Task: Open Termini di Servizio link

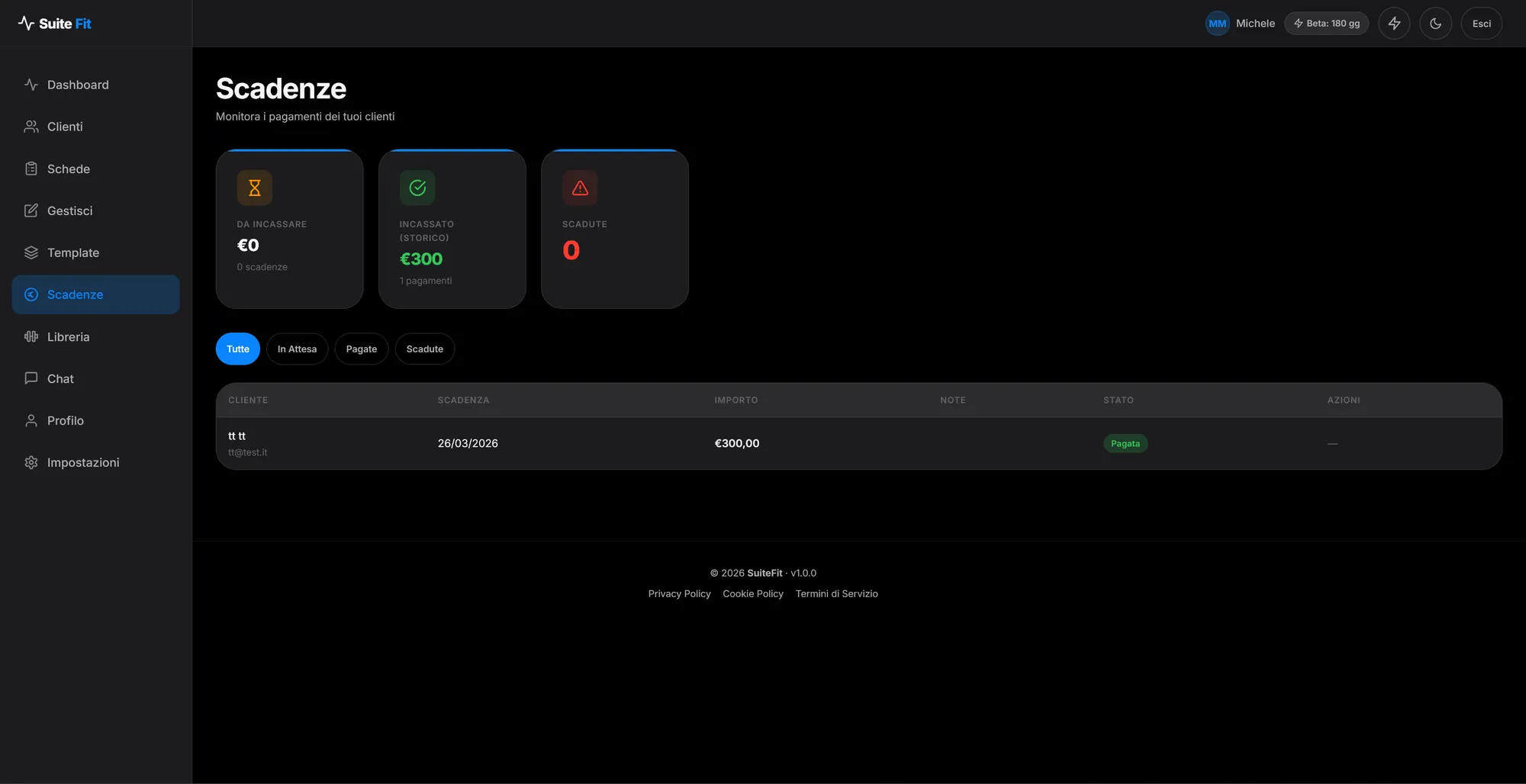Action: pyautogui.click(x=836, y=594)
